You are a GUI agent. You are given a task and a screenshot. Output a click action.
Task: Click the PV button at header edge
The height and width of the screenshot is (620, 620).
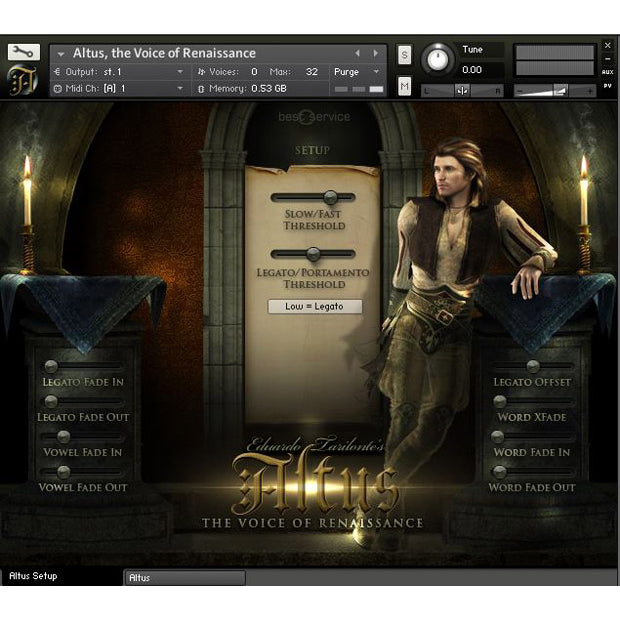point(607,87)
